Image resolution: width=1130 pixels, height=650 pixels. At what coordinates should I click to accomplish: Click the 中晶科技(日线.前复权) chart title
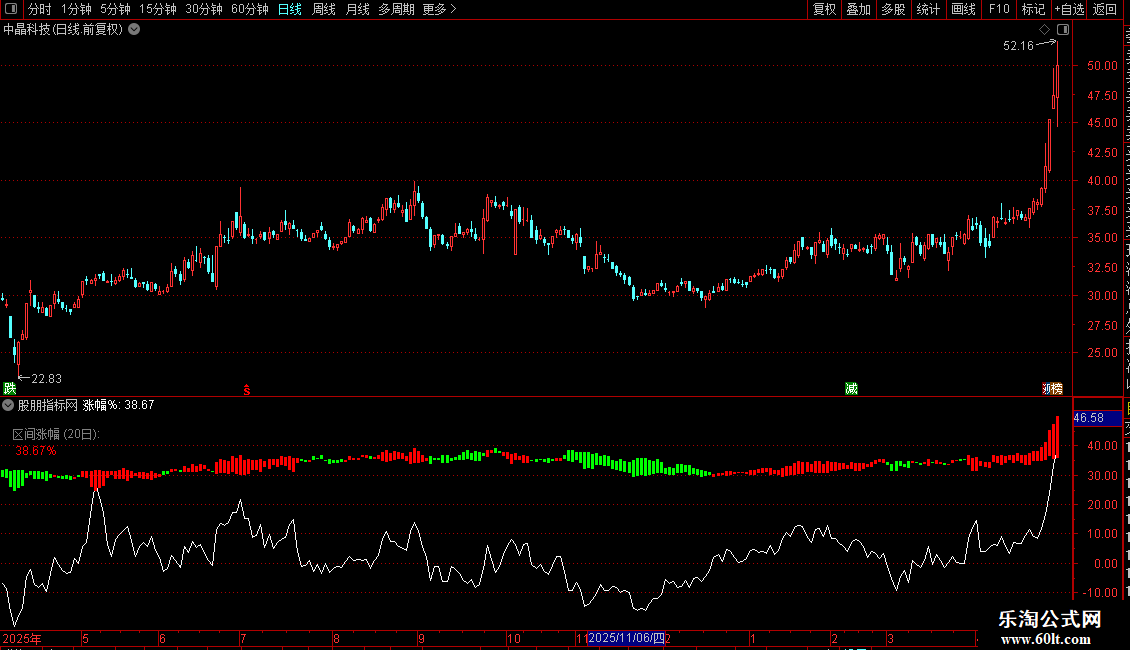[63, 30]
